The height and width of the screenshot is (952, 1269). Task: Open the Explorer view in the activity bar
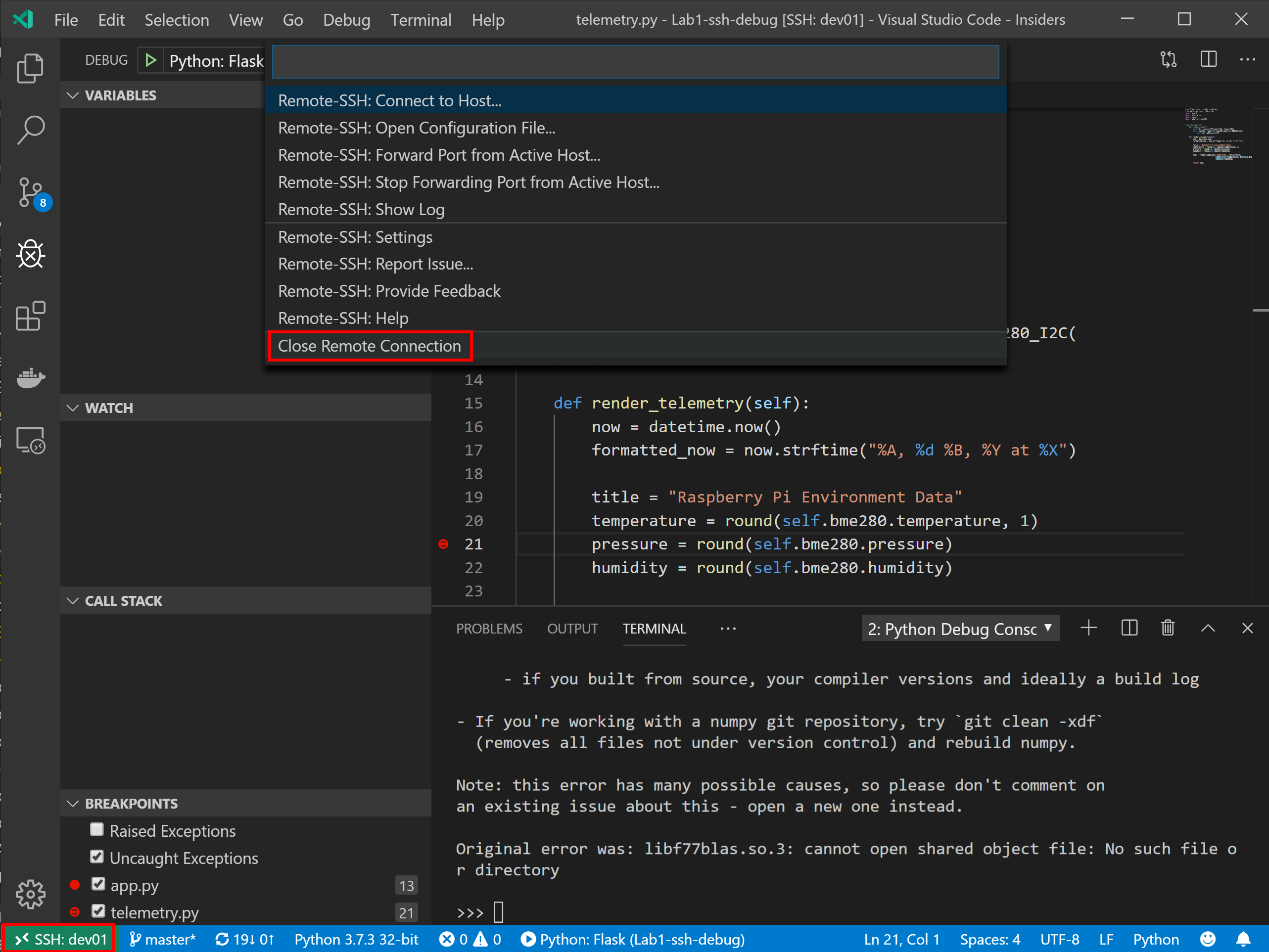(30, 68)
